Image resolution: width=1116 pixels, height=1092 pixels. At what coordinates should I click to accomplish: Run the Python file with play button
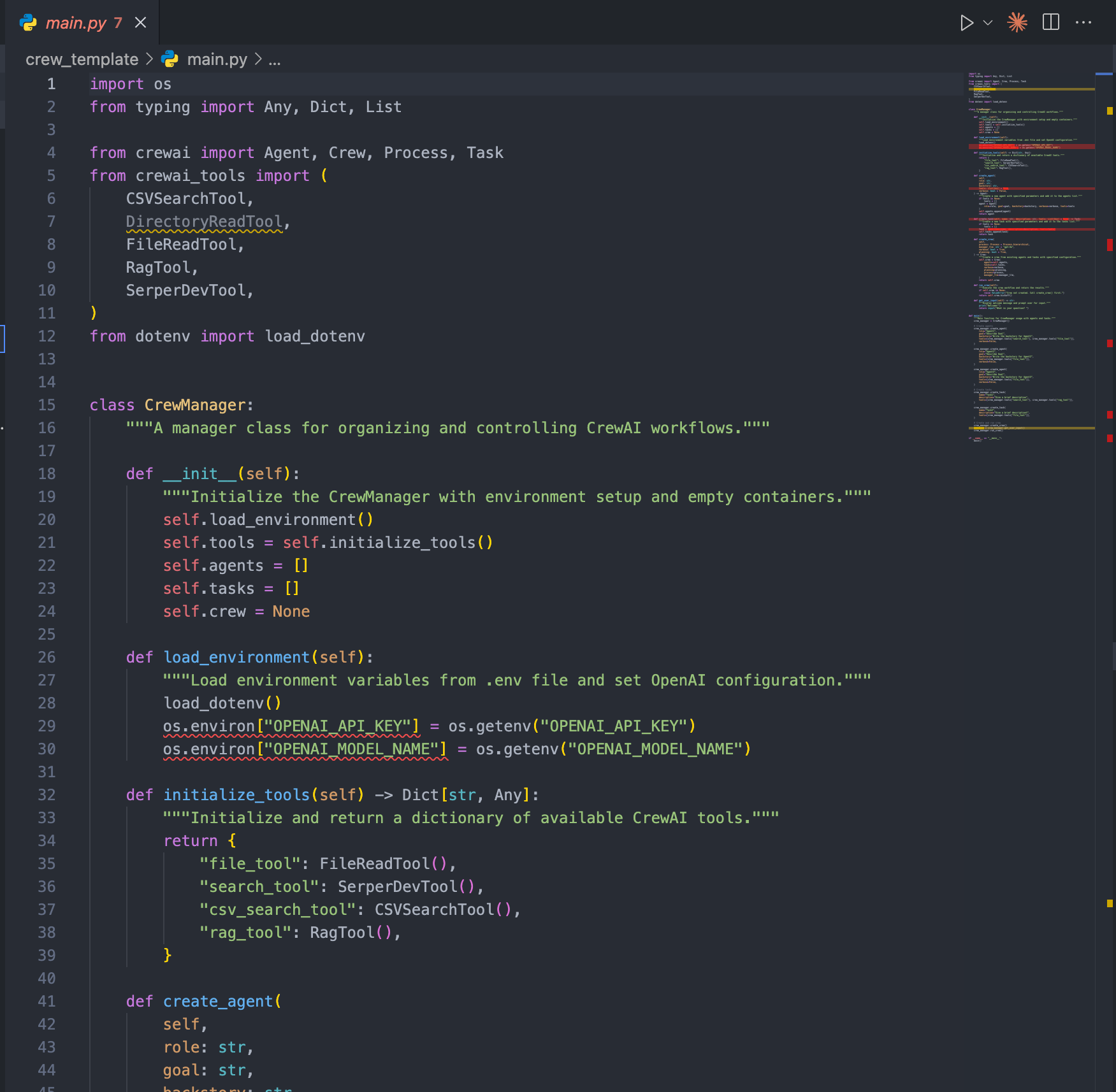click(966, 23)
